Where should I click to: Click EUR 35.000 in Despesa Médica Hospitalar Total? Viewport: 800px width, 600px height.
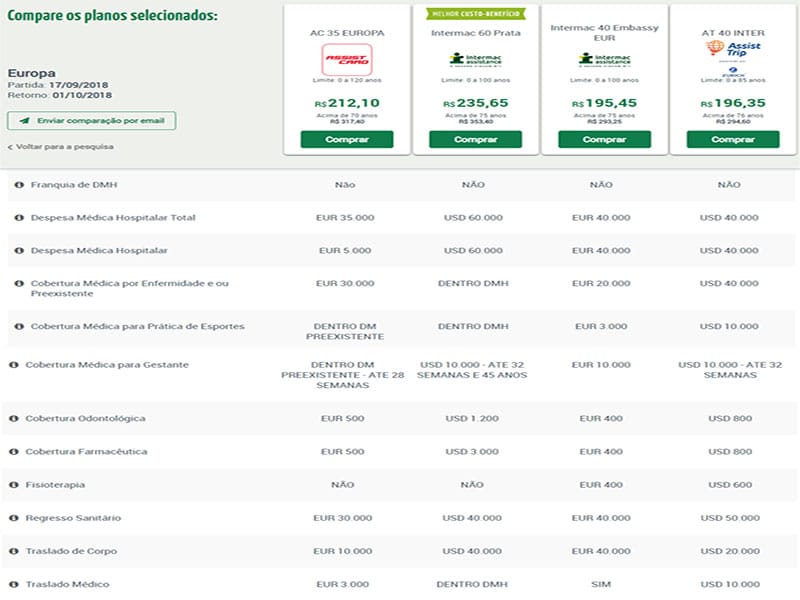click(x=345, y=217)
